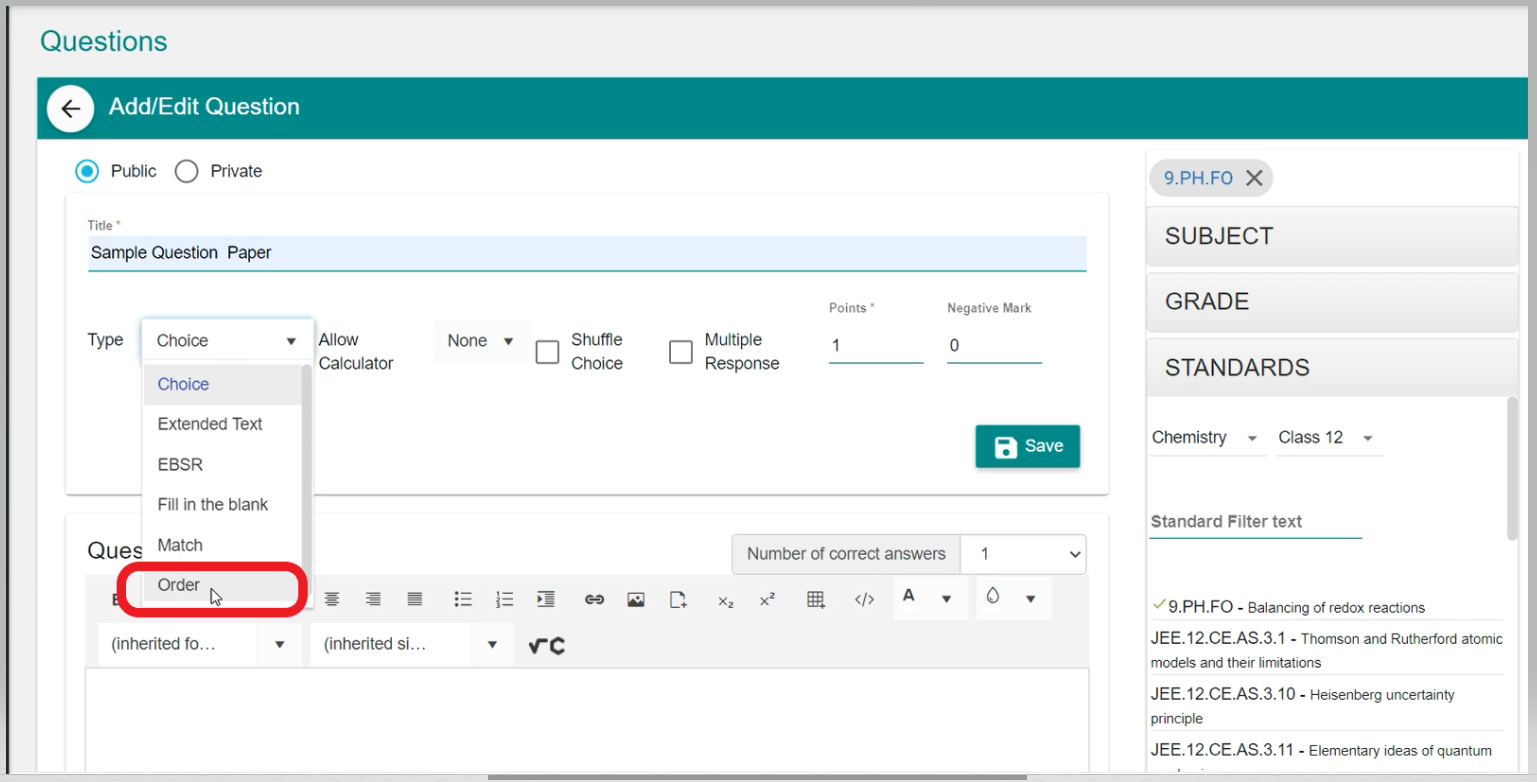Viewport: 1537px width, 782px height.
Task: Save the question
Action: (1027, 446)
